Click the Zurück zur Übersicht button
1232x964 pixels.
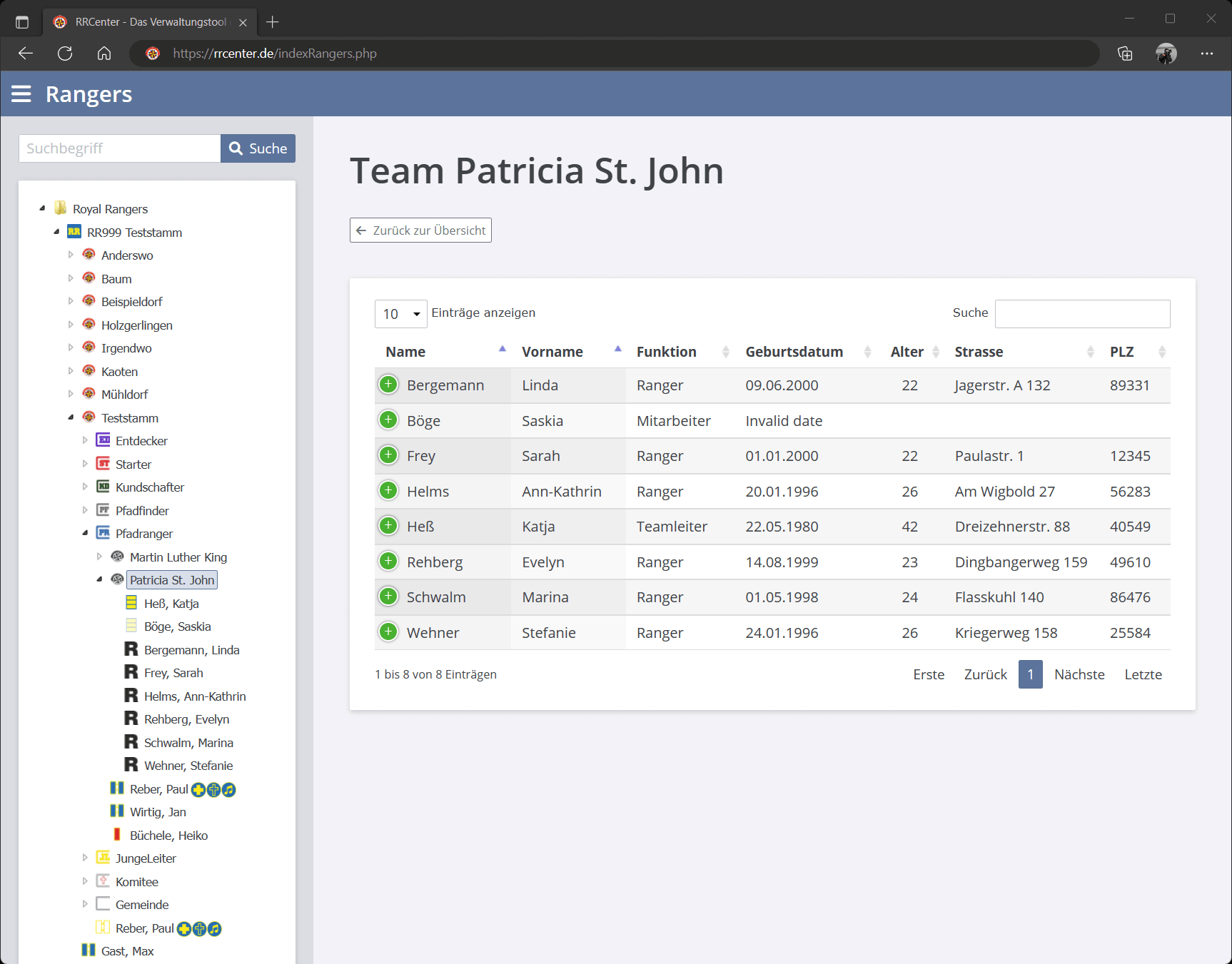point(420,230)
